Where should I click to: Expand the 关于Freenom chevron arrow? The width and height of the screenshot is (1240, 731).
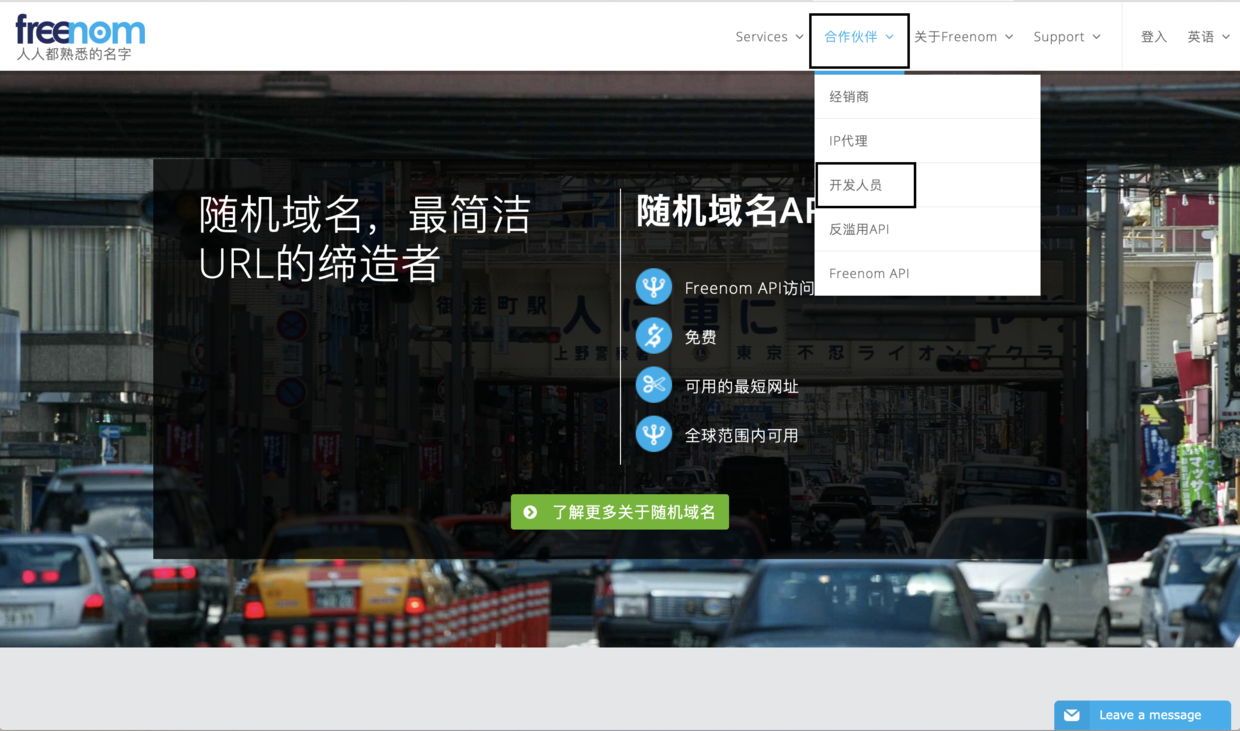click(1009, 37)
